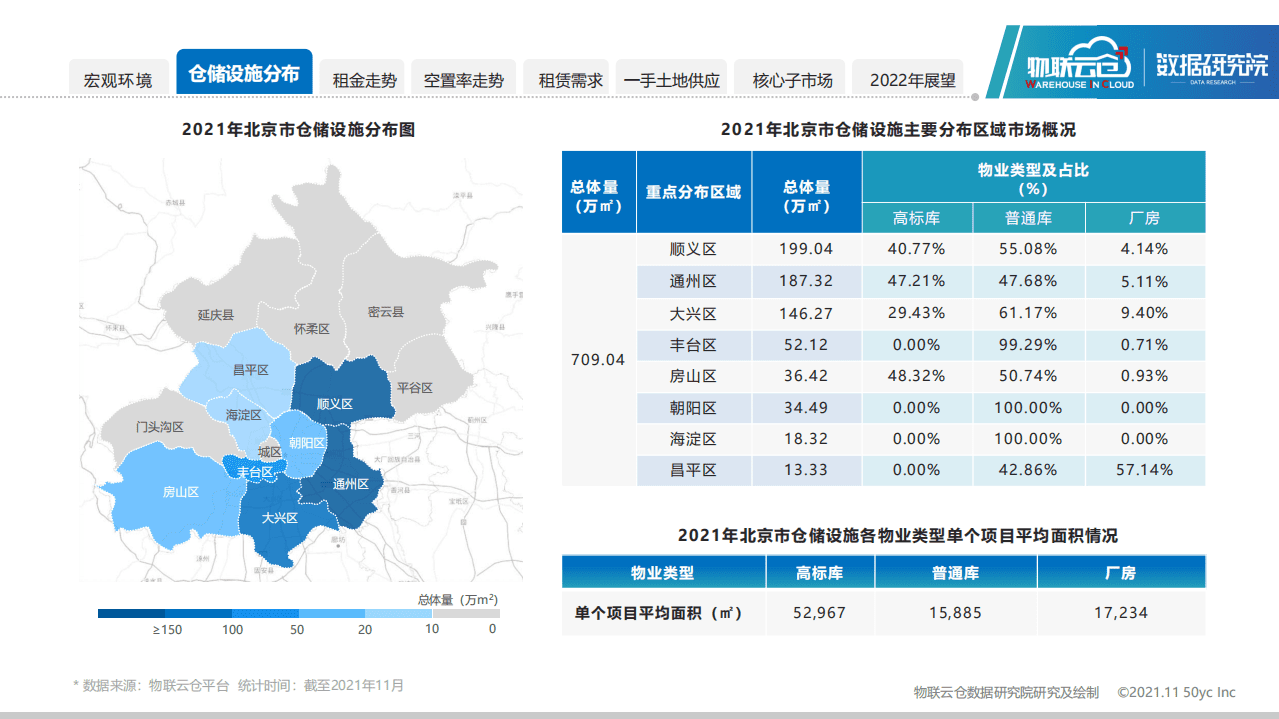Click 通州区 area on the map
Image resolution: width=1279 pixels, height=719 pixels.
point(352,482)
